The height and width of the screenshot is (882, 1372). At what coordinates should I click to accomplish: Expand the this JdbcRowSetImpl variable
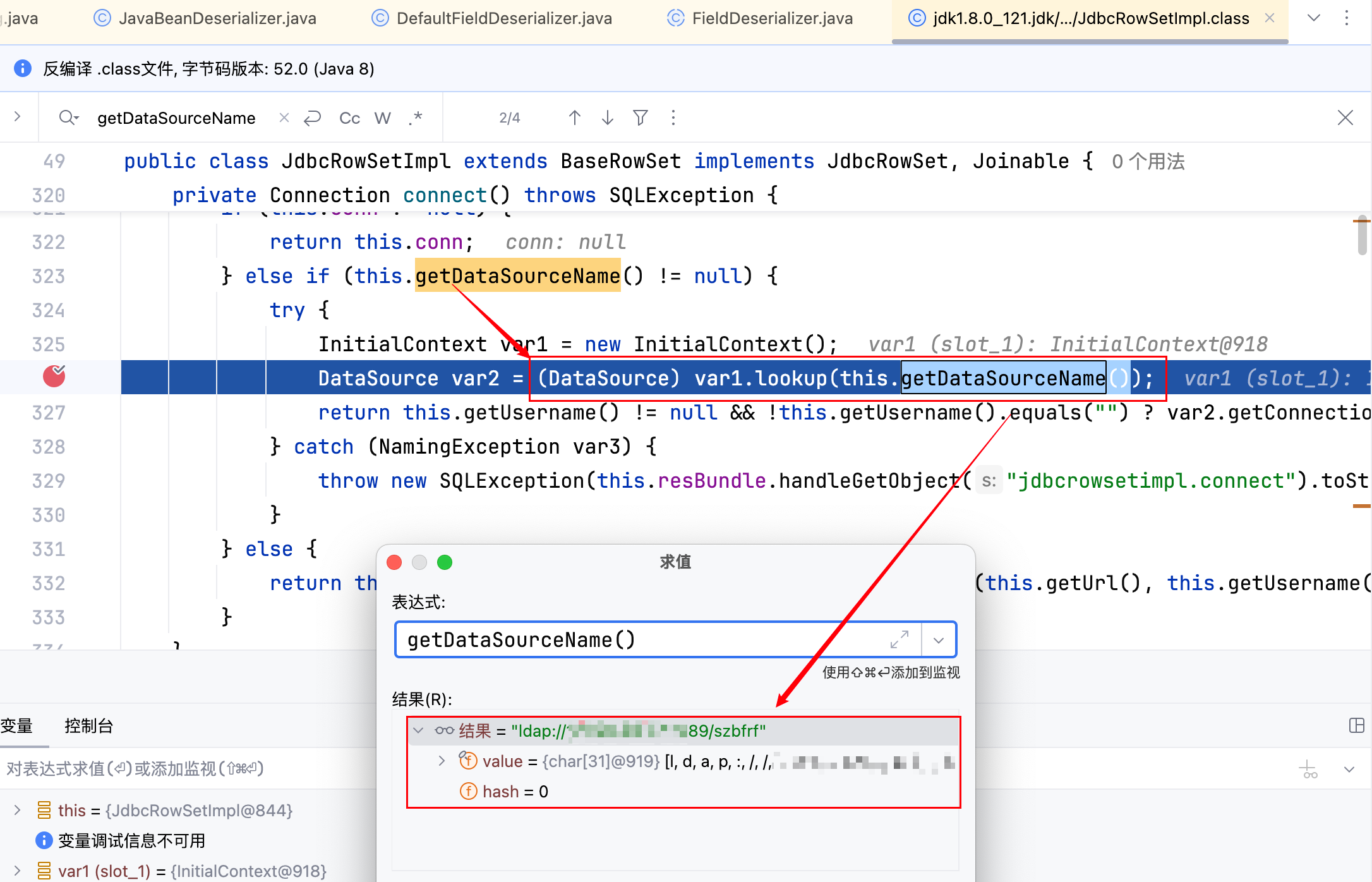click(18, 811)
